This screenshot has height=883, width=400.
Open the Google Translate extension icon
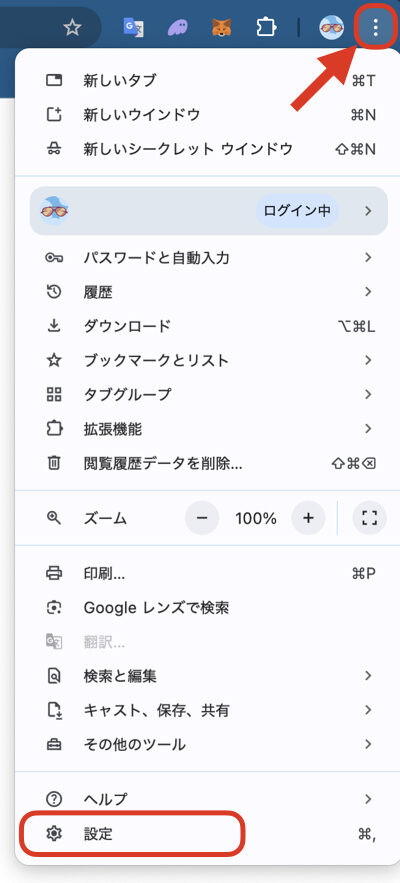click(x=134, y=27)
